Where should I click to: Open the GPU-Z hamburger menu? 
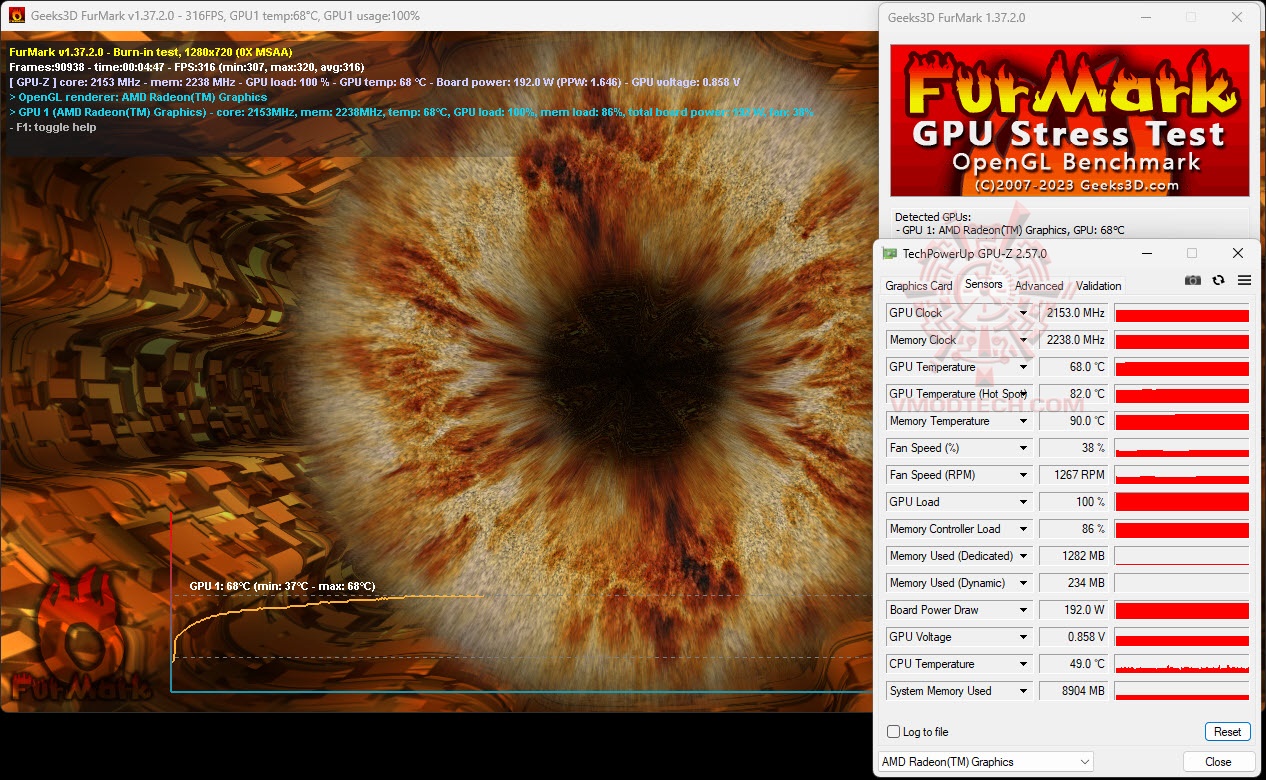coord(1244,281)
